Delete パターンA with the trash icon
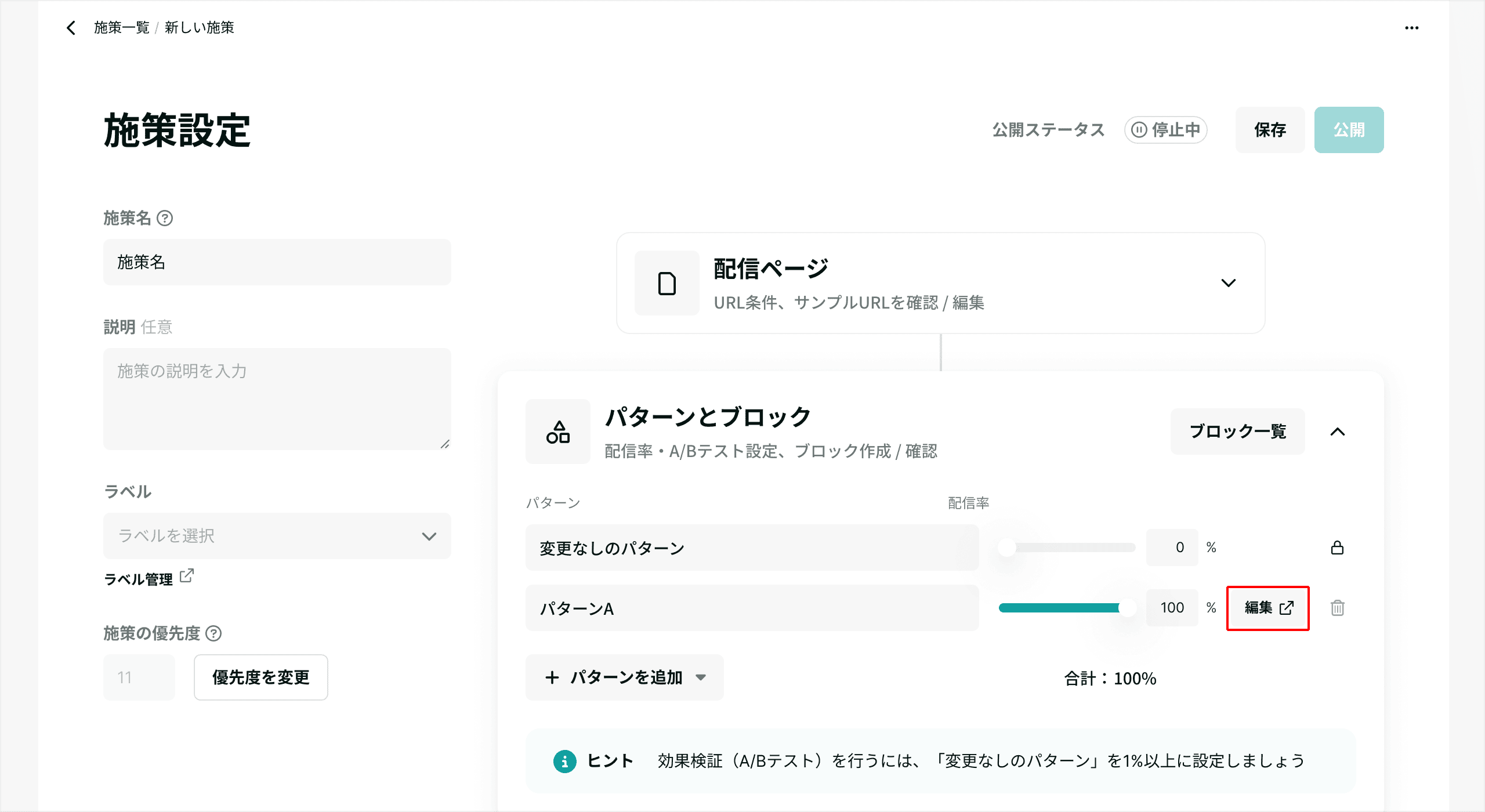Viewport: 1485px width, 812px height. [x=1337, y=608]
